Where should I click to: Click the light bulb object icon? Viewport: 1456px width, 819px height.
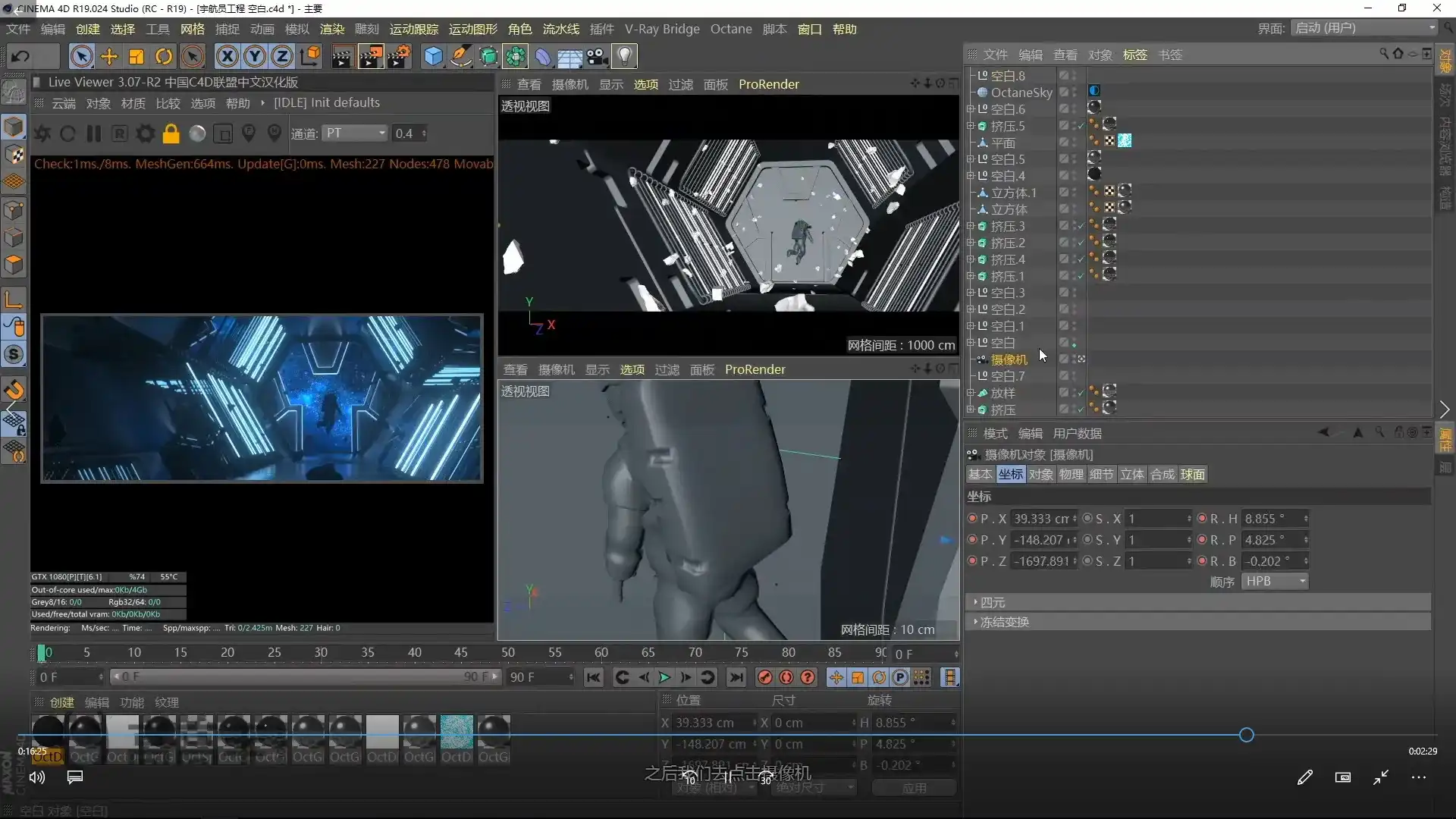pos(624,56)
